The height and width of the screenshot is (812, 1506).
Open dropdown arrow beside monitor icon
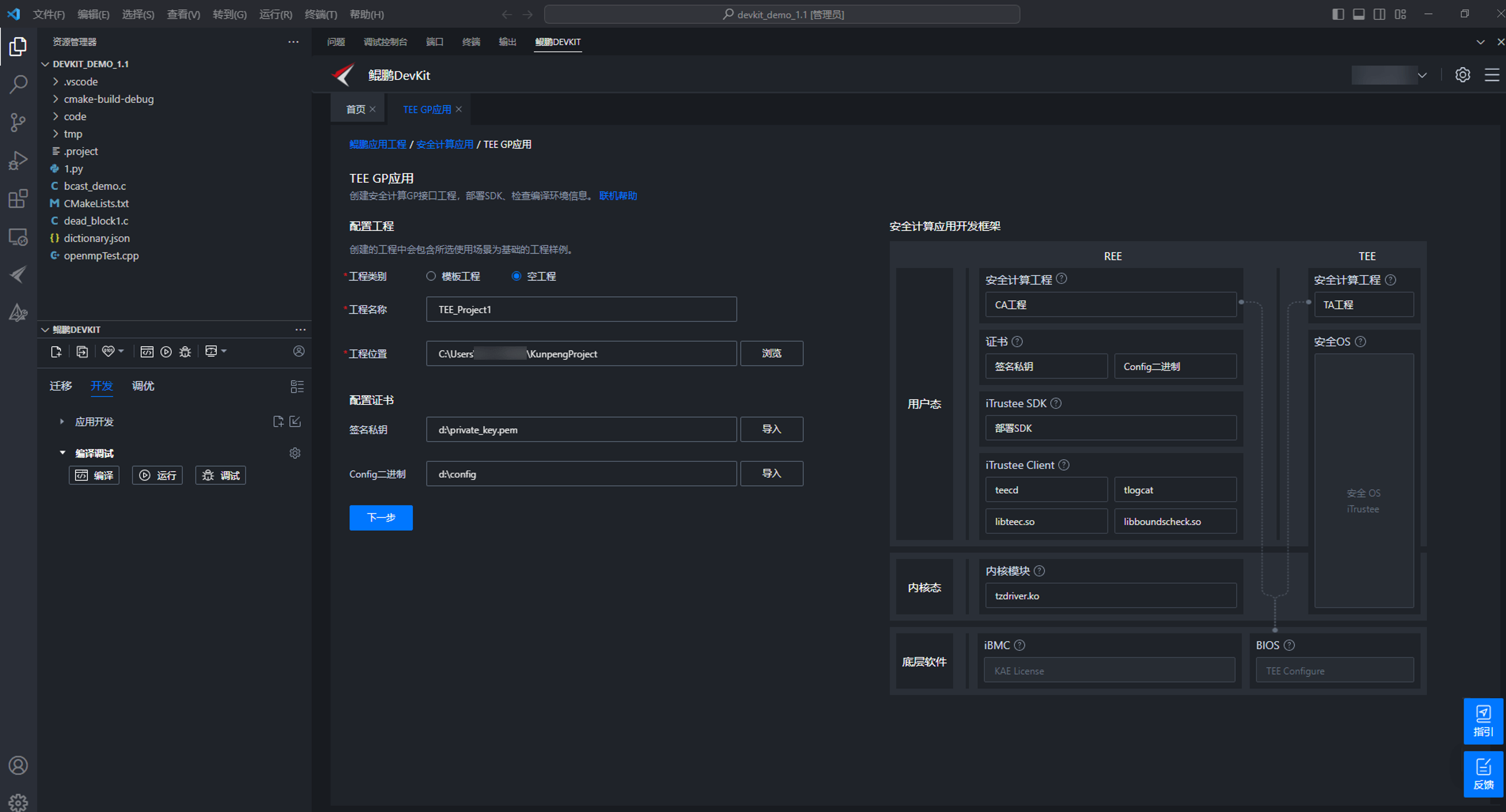(x=224, y=351)
